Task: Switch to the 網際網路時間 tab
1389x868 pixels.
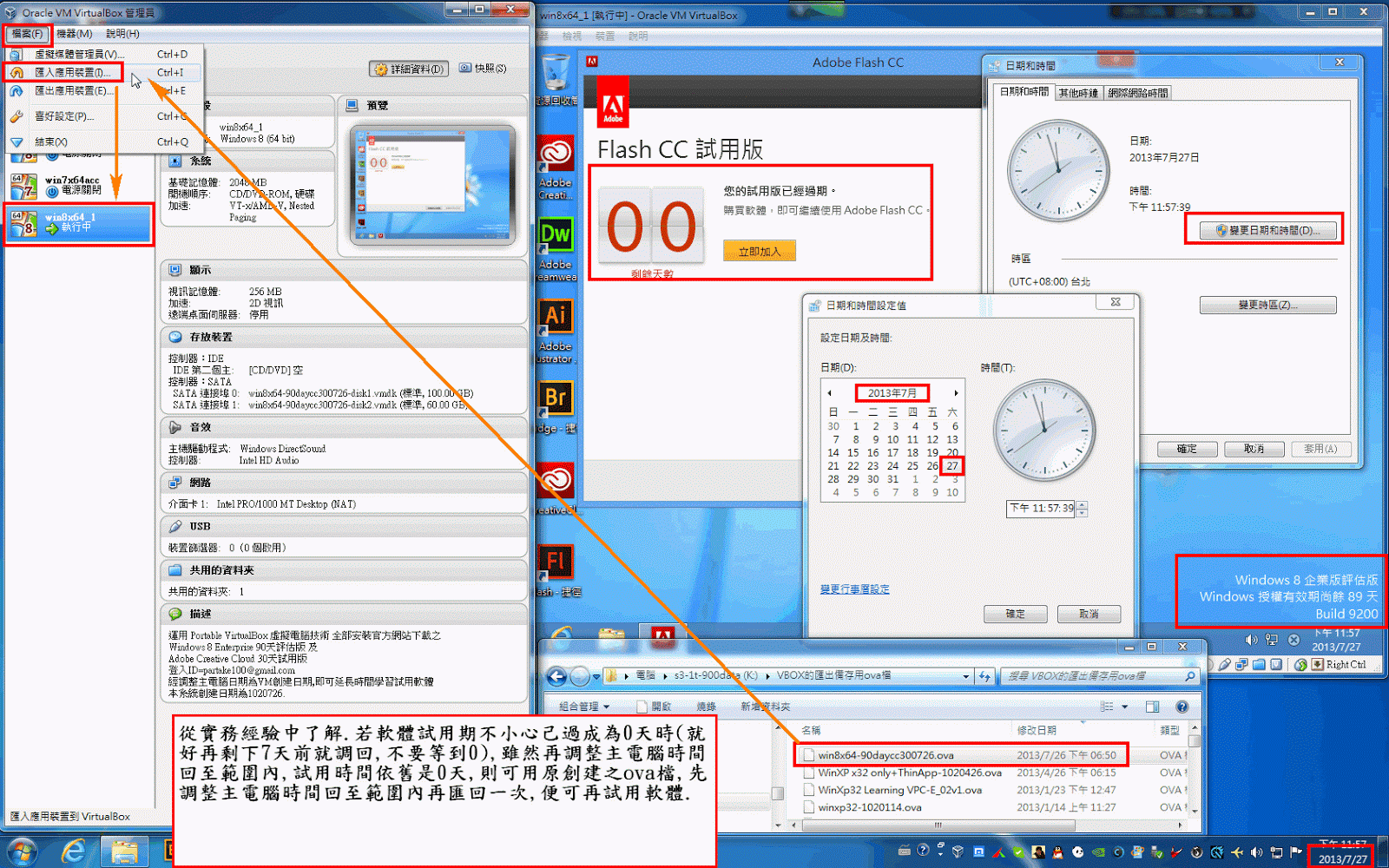Action: (1138, 93)
